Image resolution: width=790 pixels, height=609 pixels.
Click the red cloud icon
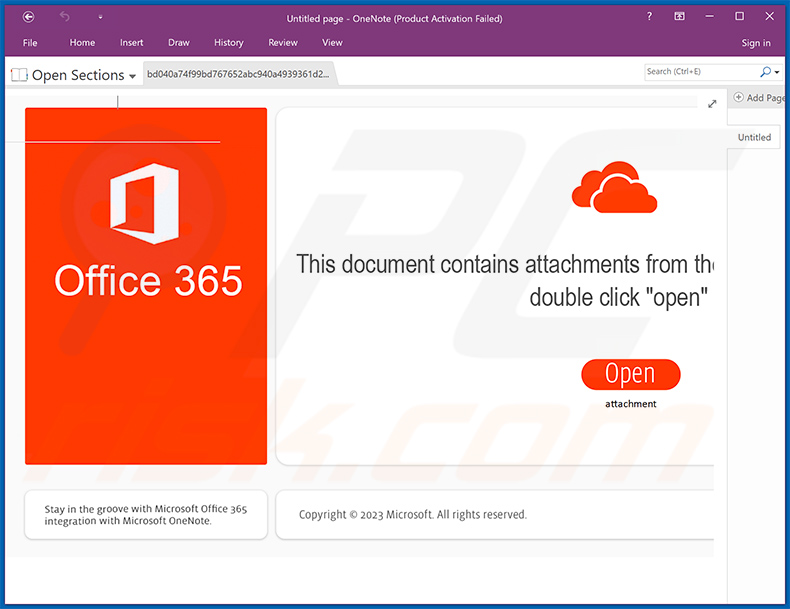(x=614, y=187)
